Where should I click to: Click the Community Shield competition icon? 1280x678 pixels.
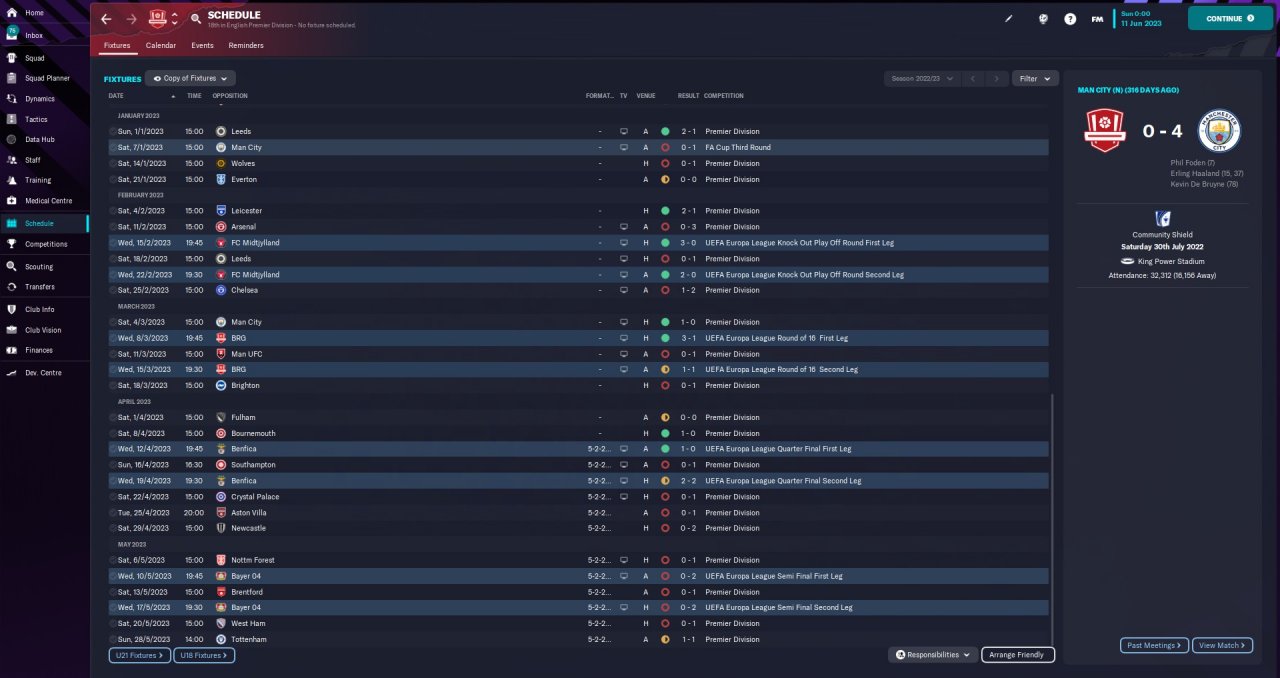tap(1163, 219)
